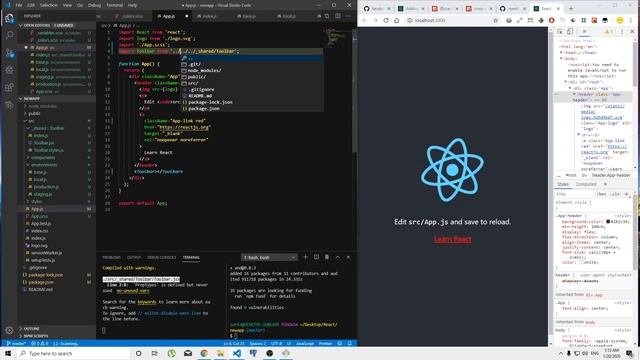Open the Terminal menu in VS Code menu bar
640x360 pixels.
pyautogui.click(x=114, y=5)
